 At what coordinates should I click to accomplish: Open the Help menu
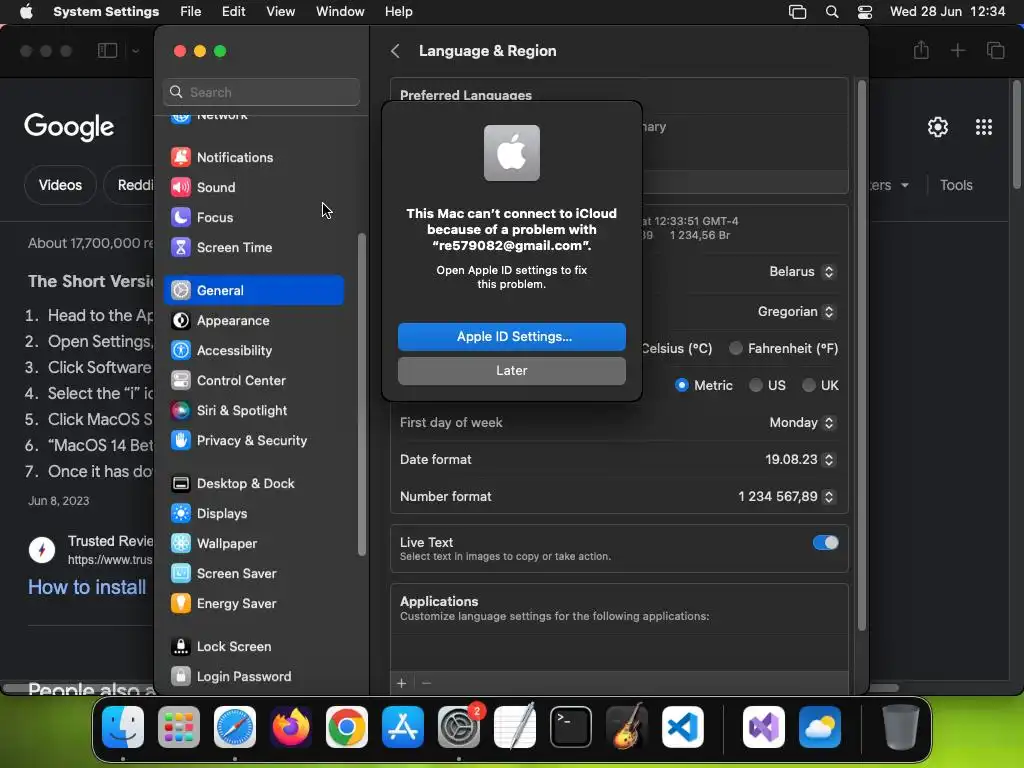pos(398,12)
